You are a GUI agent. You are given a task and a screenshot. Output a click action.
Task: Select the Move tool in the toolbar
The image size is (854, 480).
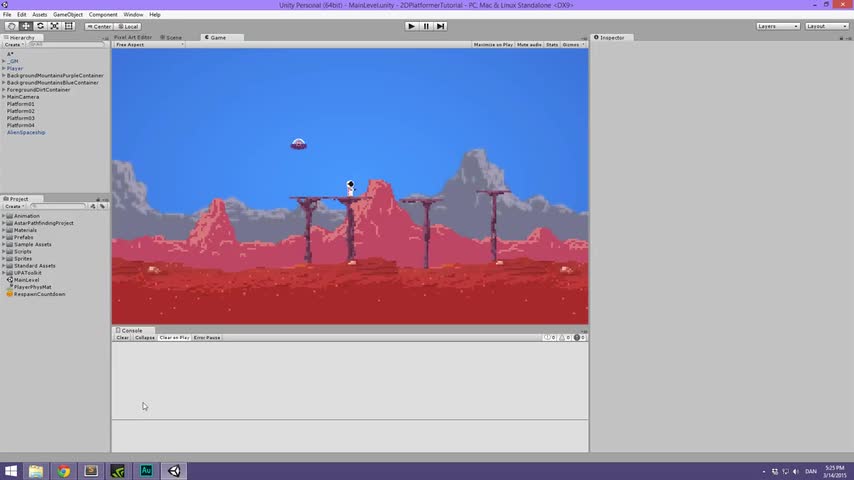[26, 26]
